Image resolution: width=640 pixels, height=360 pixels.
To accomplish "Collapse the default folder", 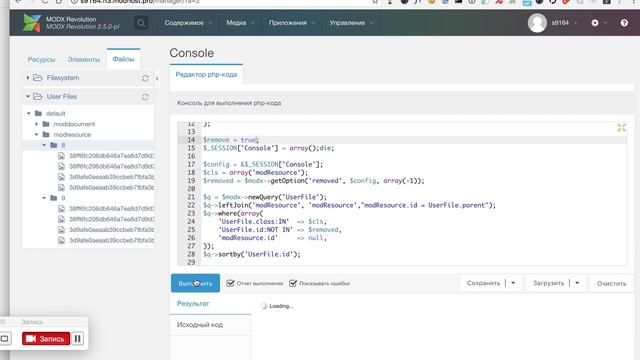I will coord(29,113).
